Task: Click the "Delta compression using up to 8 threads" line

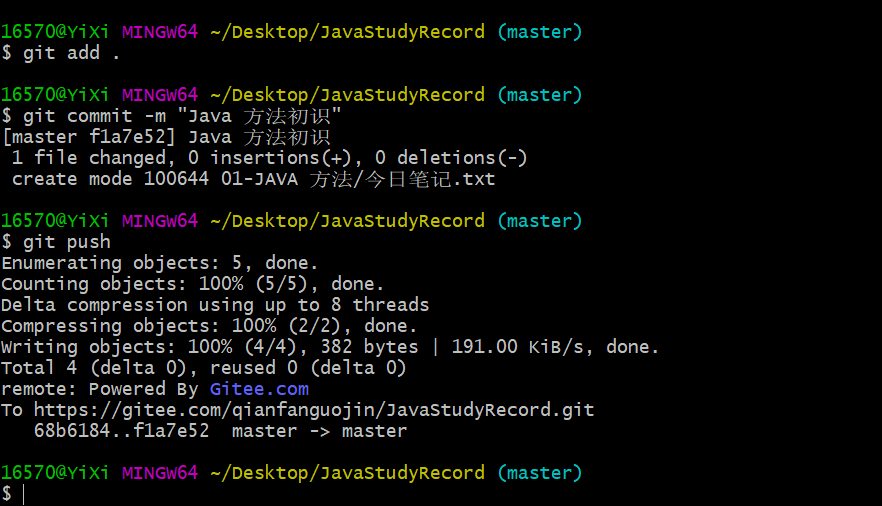Action: point(215,305)
